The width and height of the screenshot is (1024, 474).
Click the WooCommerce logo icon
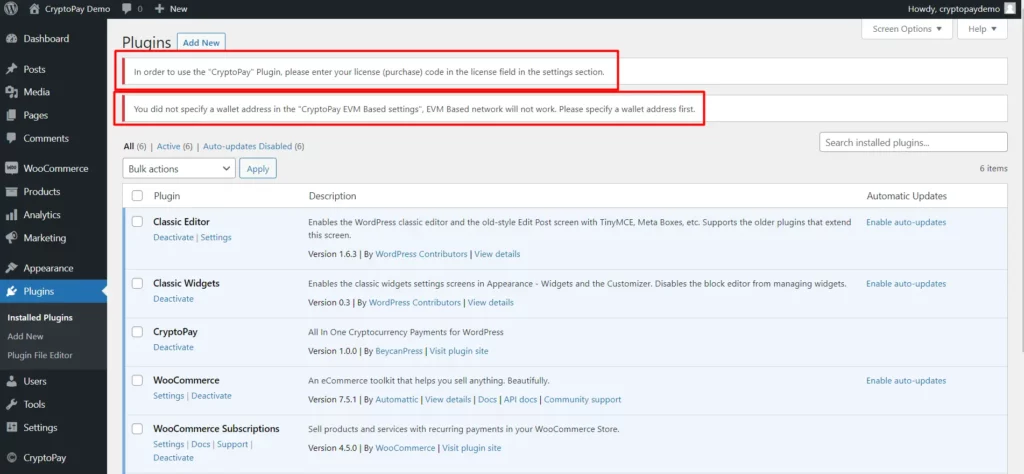pyautogui.click(x=11, y=168)
